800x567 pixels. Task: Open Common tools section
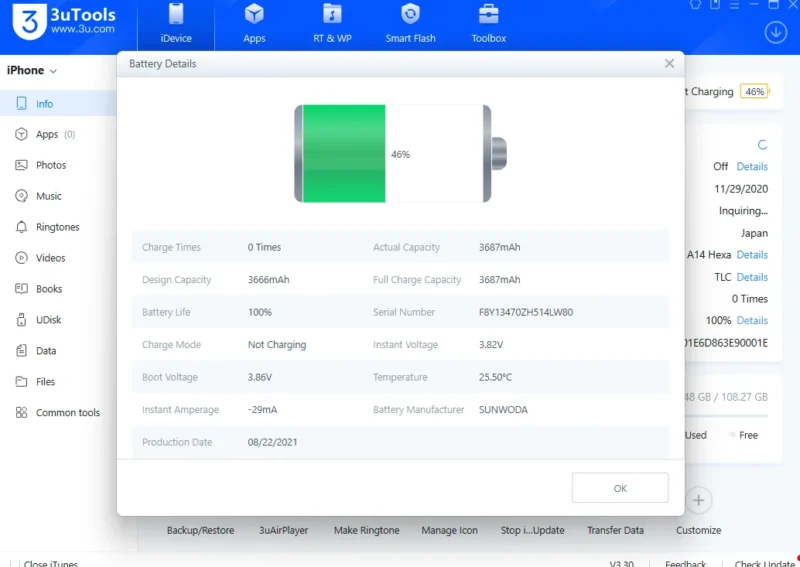[68, 412]
